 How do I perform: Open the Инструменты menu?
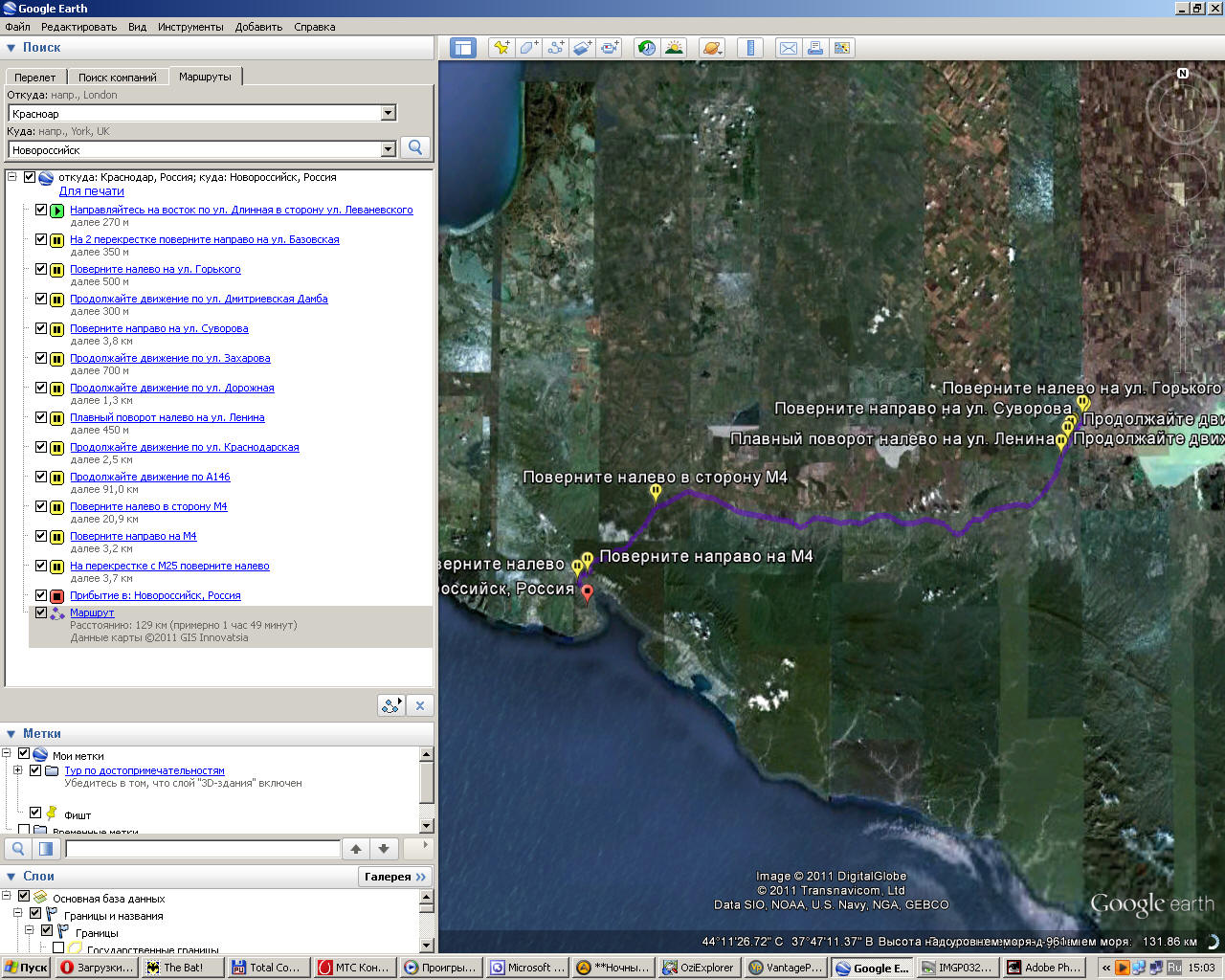[x=190, y=27]
